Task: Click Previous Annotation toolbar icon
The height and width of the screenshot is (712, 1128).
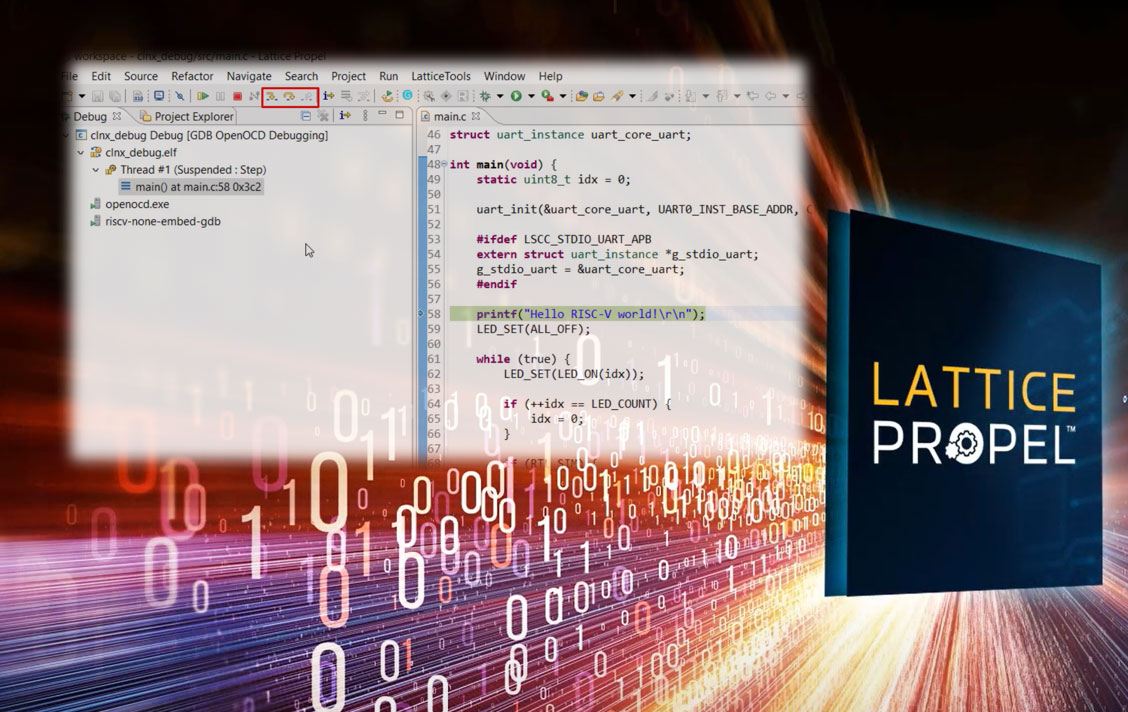Action: [x=722, y=96]
